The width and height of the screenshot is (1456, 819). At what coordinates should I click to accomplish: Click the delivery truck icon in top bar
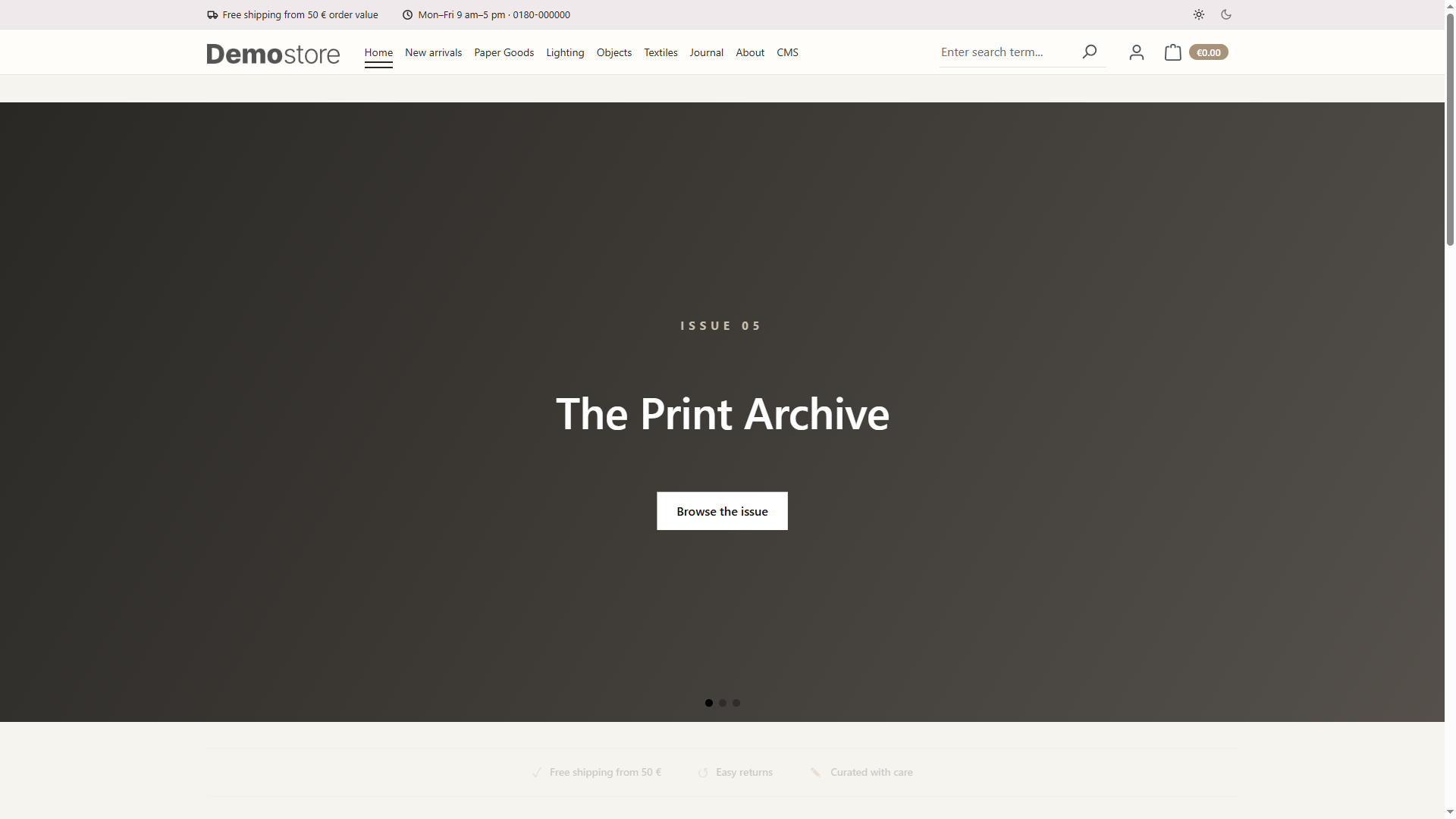[212, 14]
